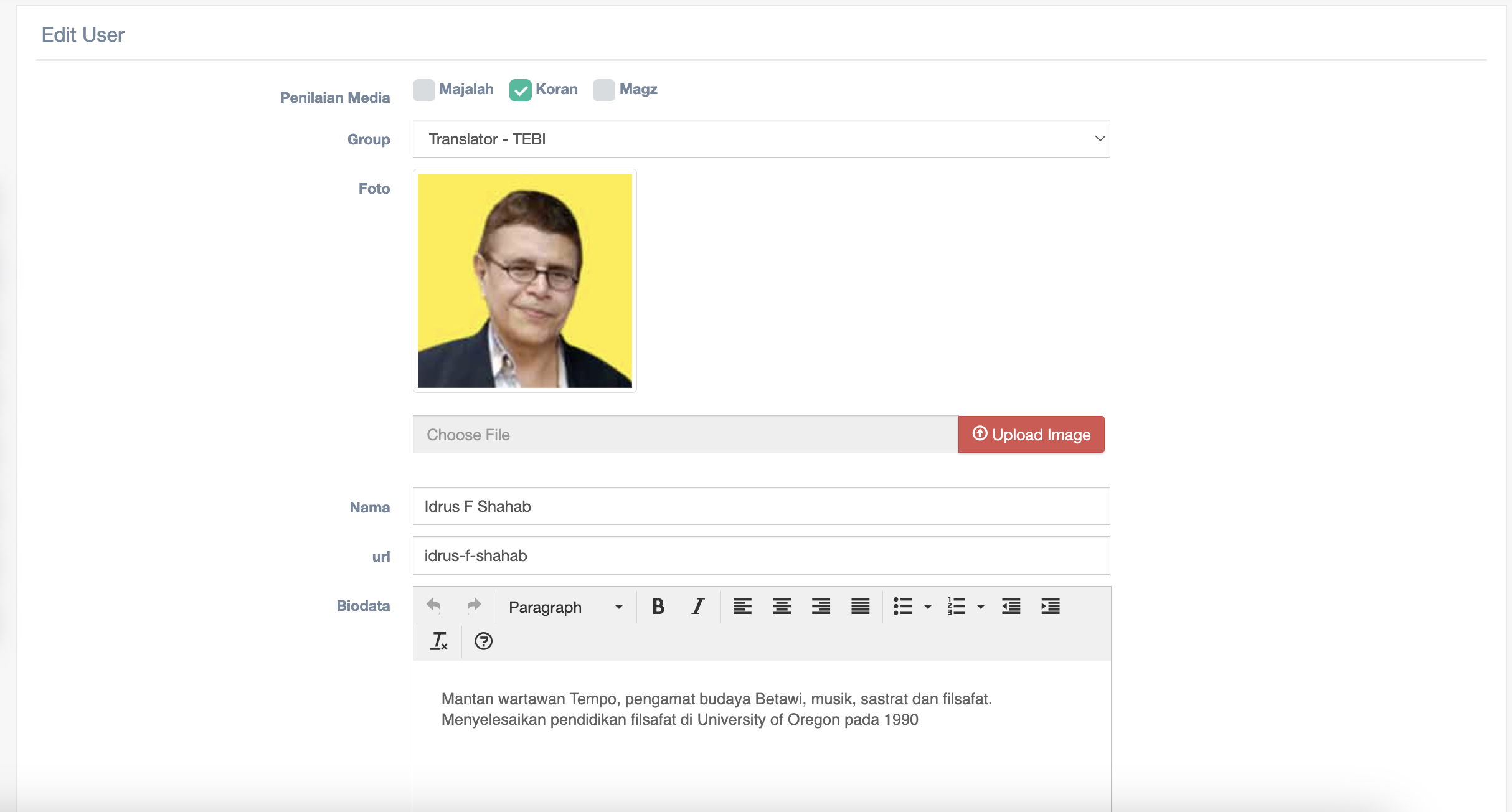Align text left in Biodata editor
The image size is (1512, 812).
click(x=742, y=606)
